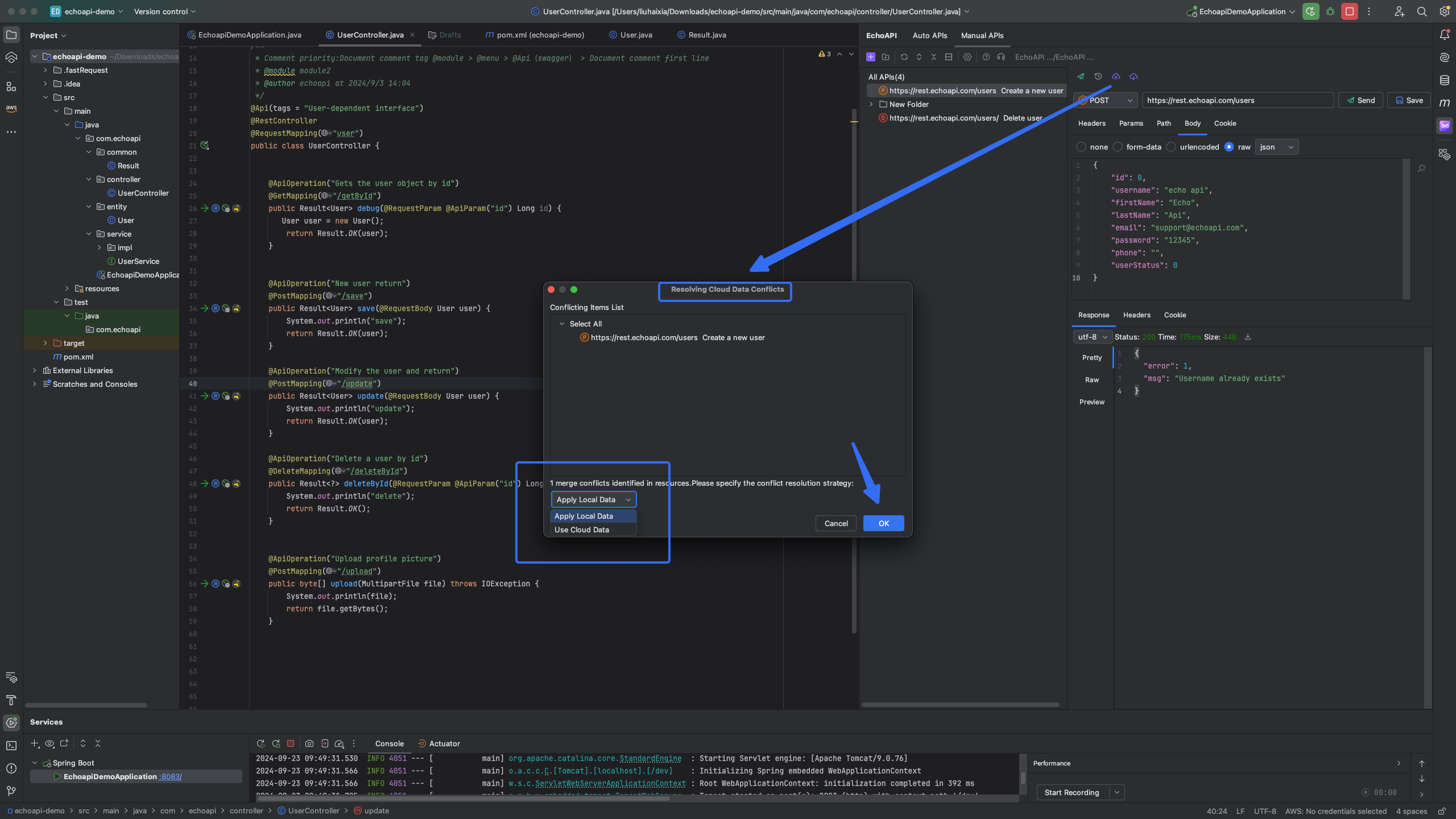The width and height of the screenshot is (1456, 819).
Task: Open the Problems tool window icon
Action: click(11, 768)
